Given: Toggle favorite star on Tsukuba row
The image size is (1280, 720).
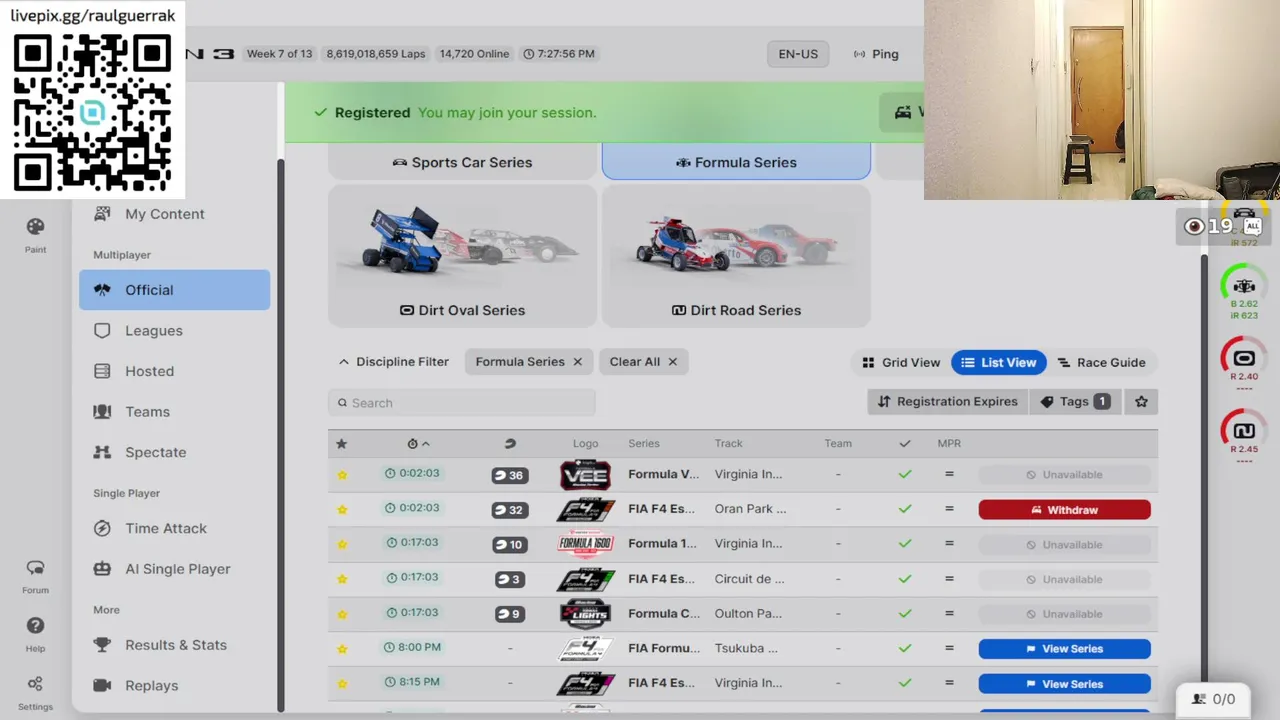Looking at the screenshot, I should point(342,649).
